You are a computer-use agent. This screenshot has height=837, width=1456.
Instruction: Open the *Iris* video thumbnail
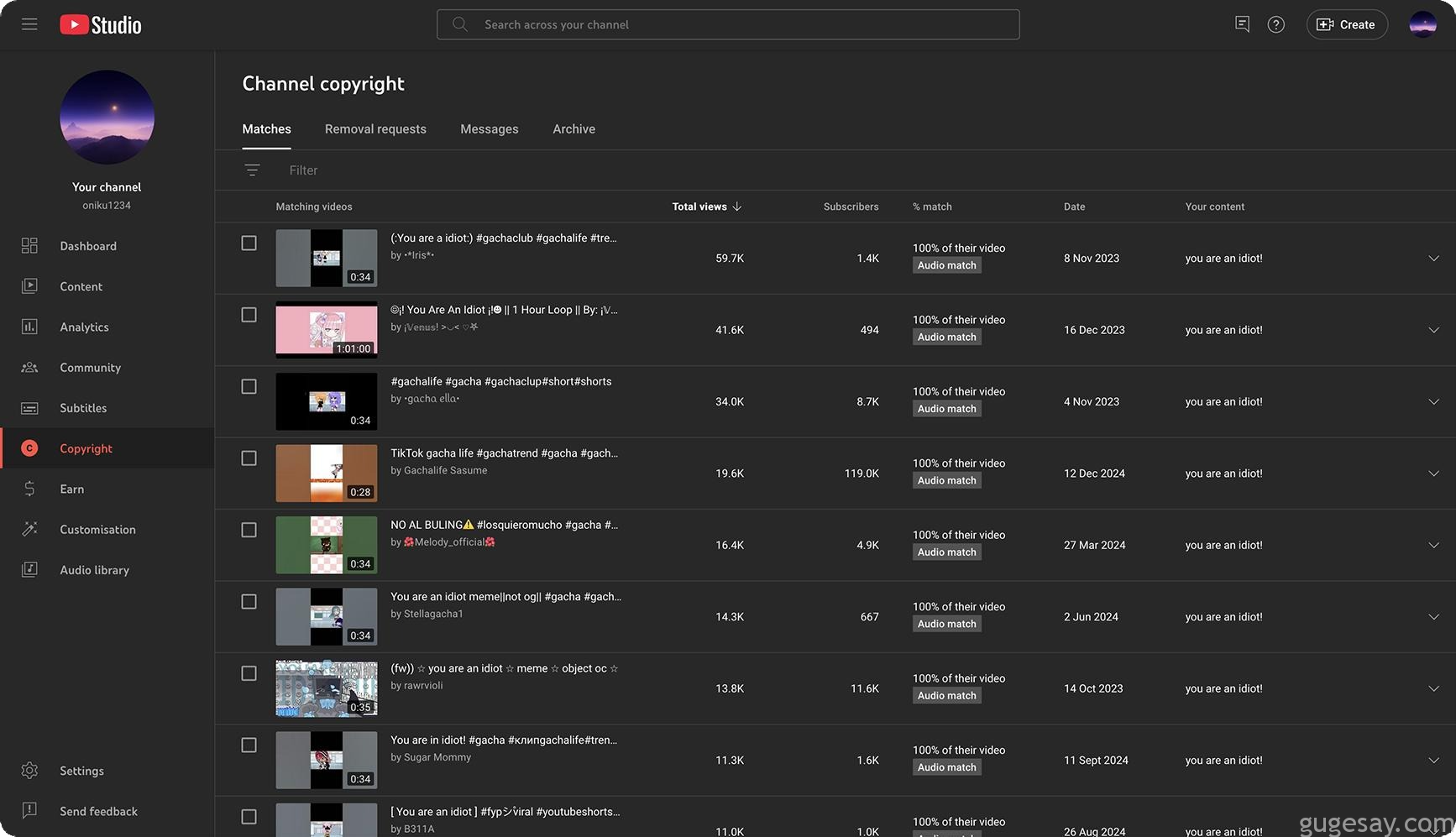coord(327,259)
